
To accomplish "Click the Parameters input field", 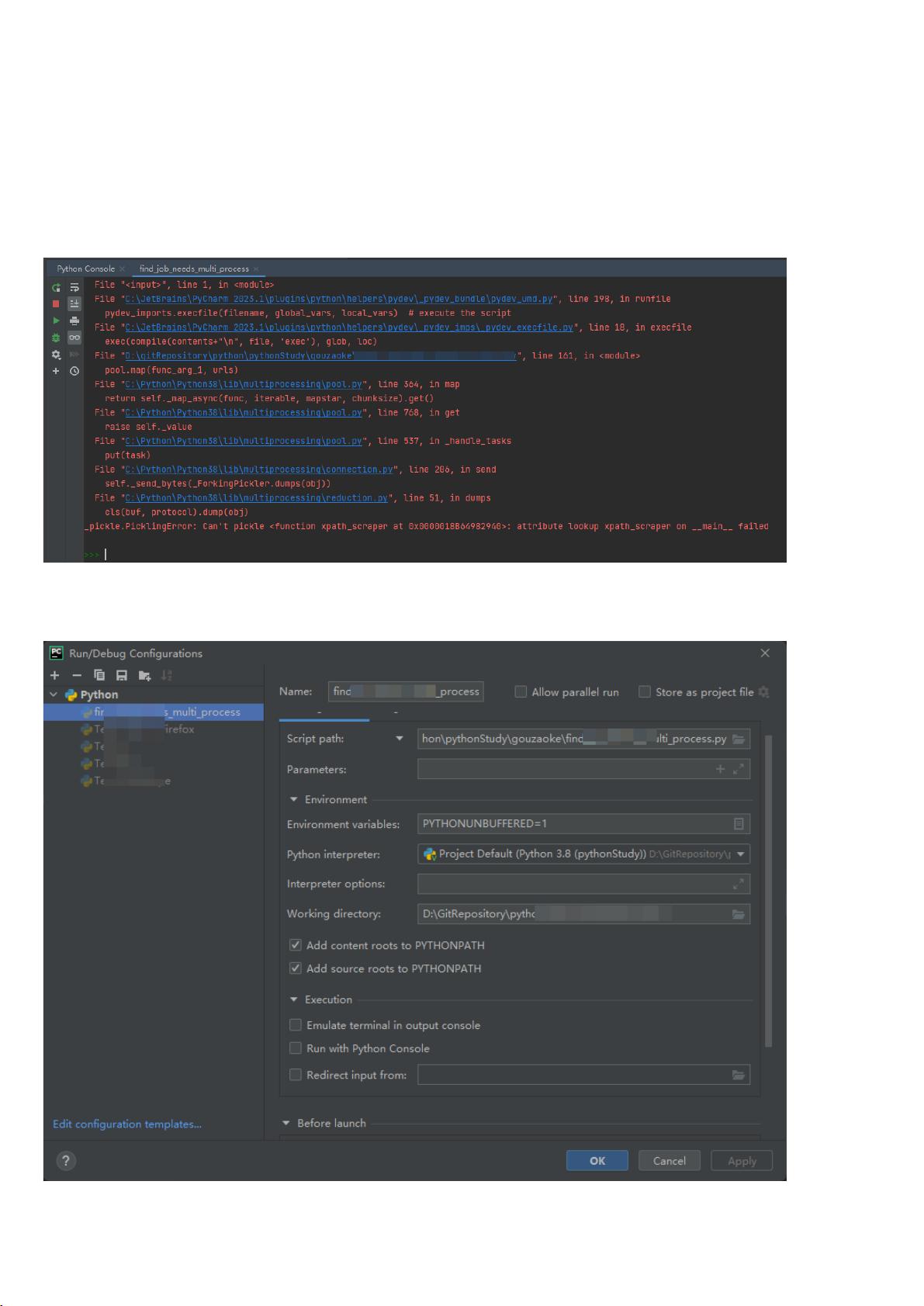I will 583,769.
